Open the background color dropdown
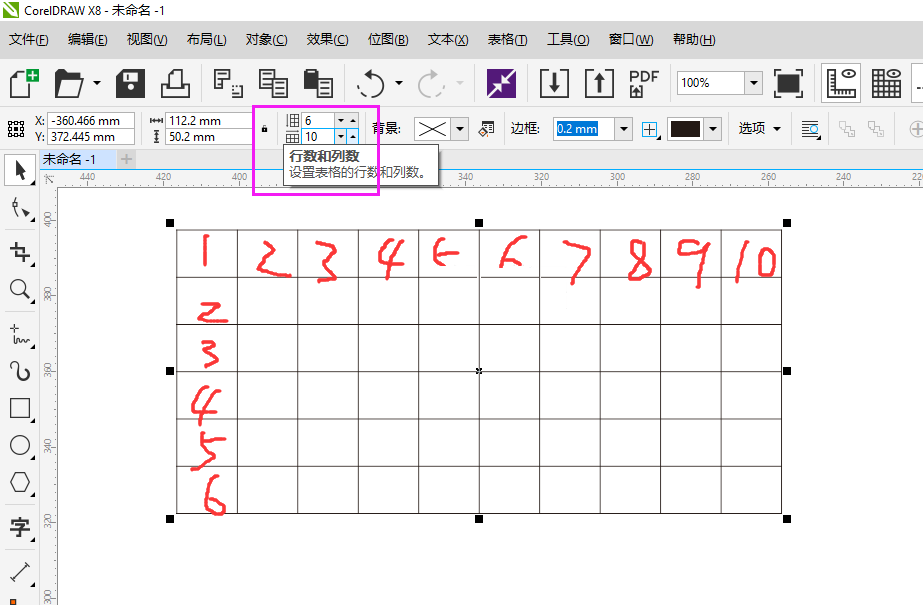Image resolution: width=923 pixels, height=605 pixels. click(460, 129)
